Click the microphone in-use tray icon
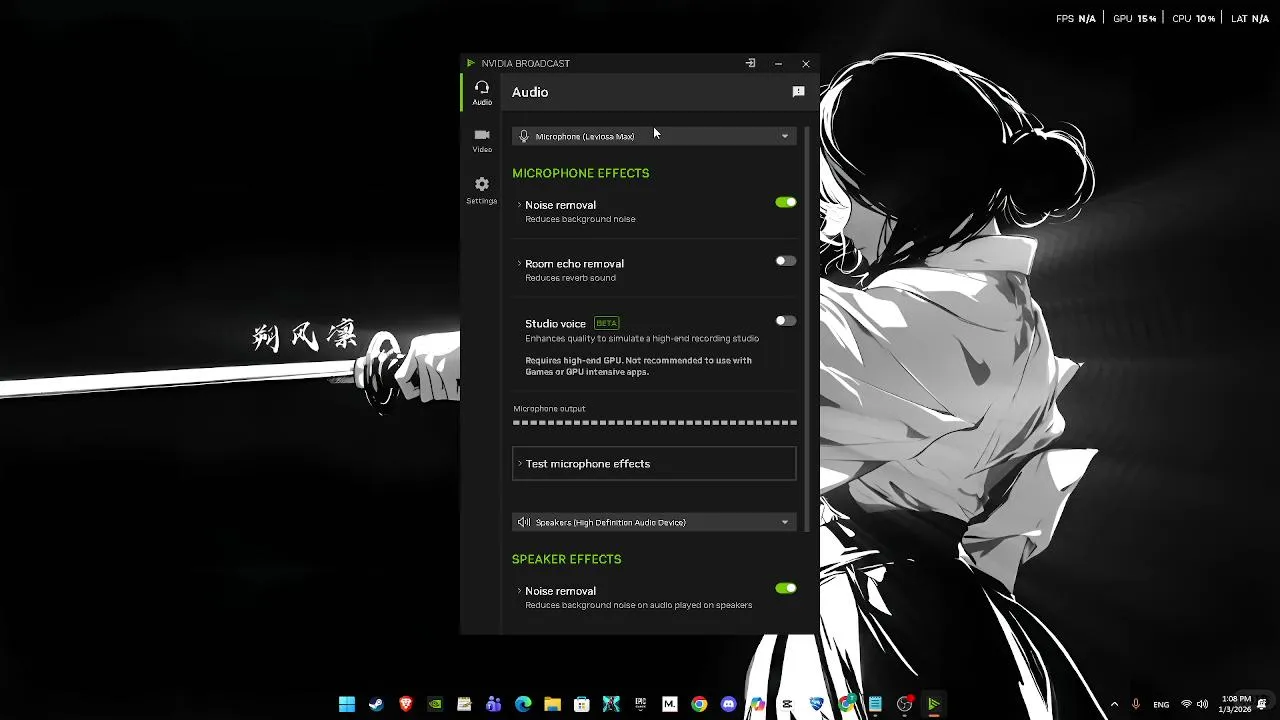The width and height of the screenshot is (1280, 720). pos(1135,704)
